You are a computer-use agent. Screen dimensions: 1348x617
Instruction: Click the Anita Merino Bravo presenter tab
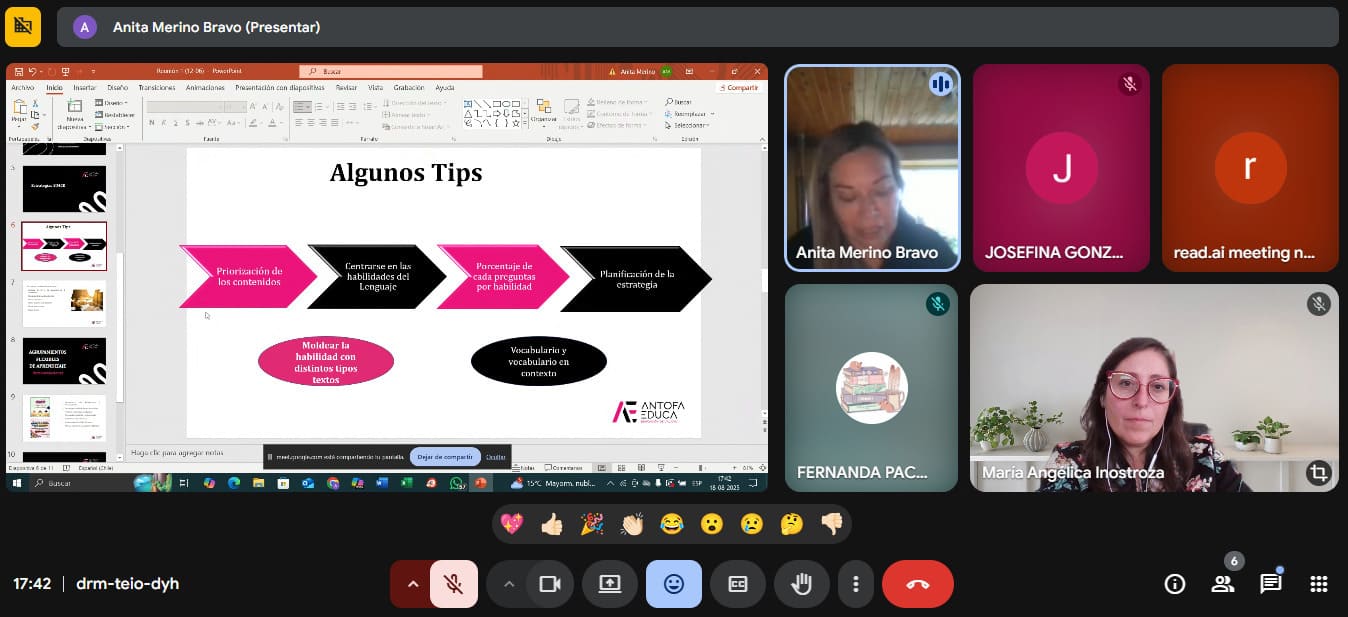(216, 27)
